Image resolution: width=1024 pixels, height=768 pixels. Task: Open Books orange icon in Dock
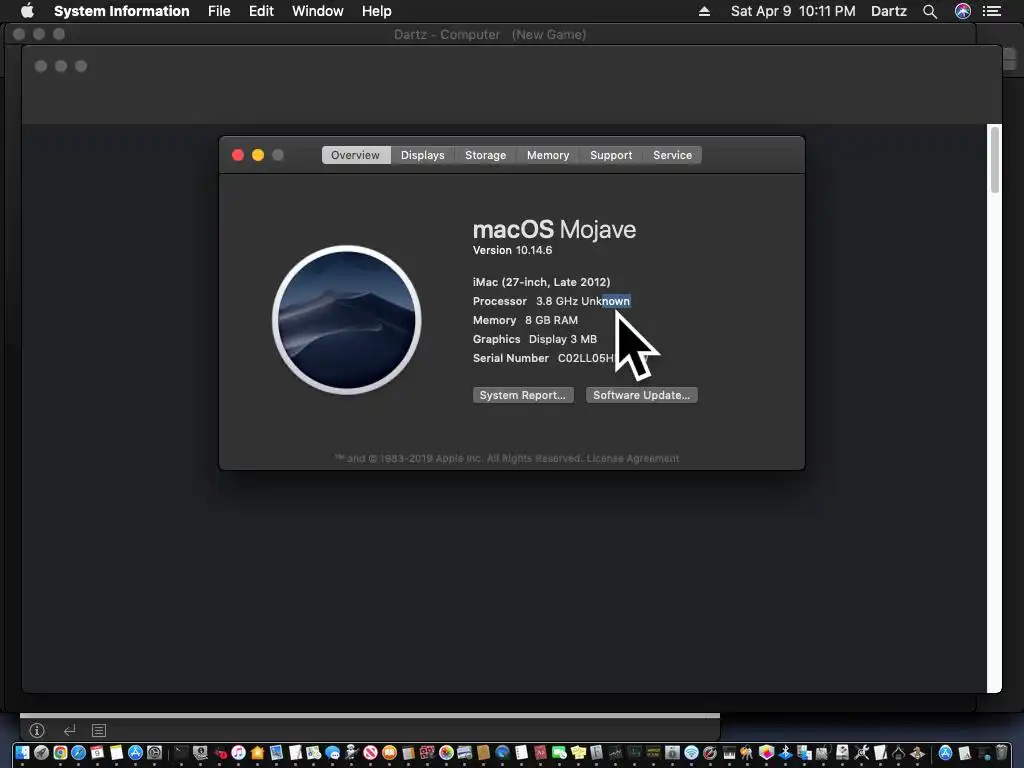click(389, 752)
